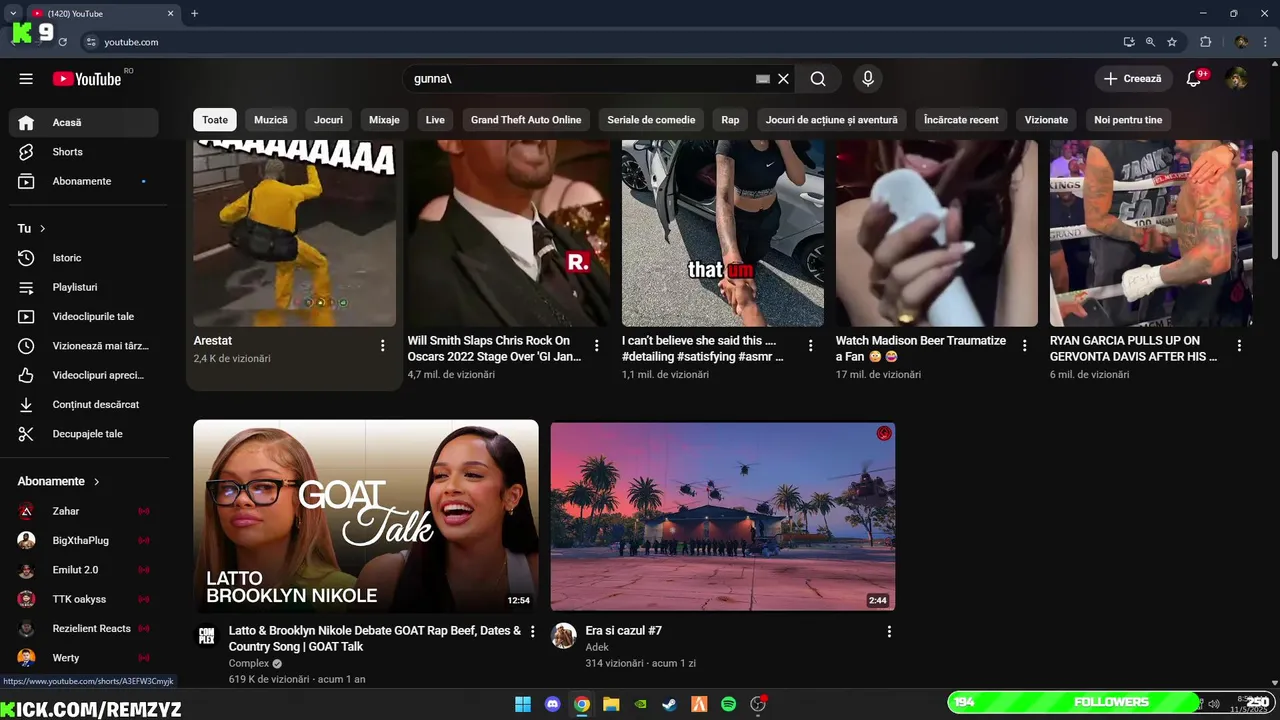This screenshot has width=1280, height=720.
Task: Open liked videos Videoclipuri apreciate
Action: click(84, 375)
